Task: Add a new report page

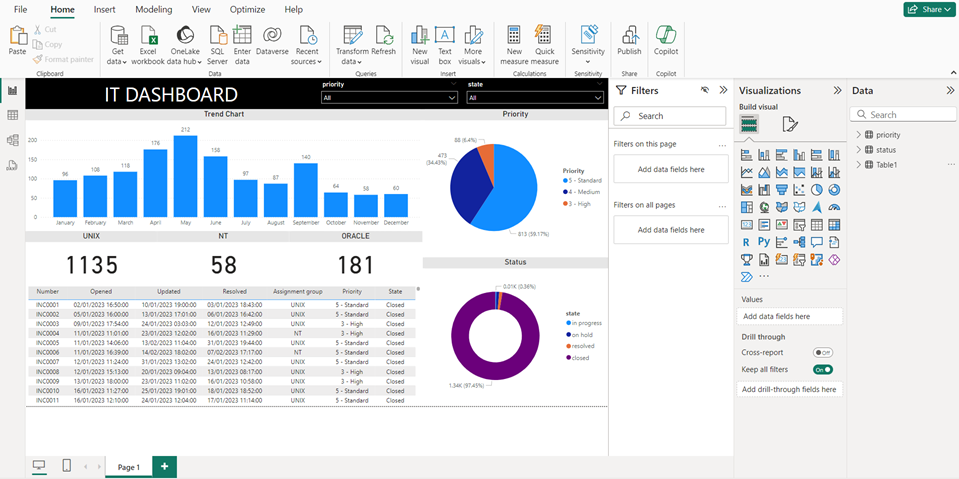Action: [163, 466]
